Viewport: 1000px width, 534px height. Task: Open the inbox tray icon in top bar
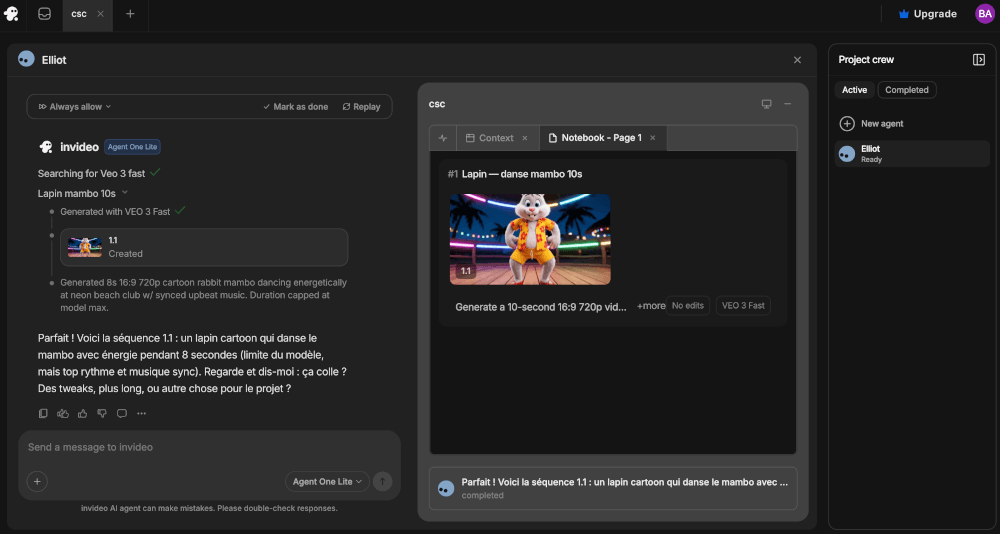coord(44,14)
